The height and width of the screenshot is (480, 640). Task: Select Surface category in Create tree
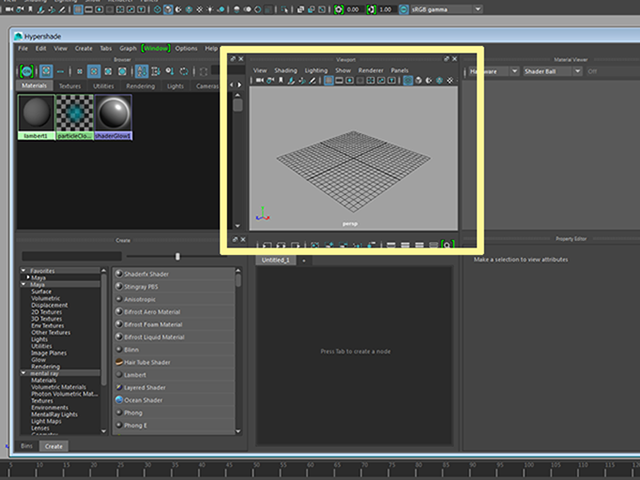(41, 291)
